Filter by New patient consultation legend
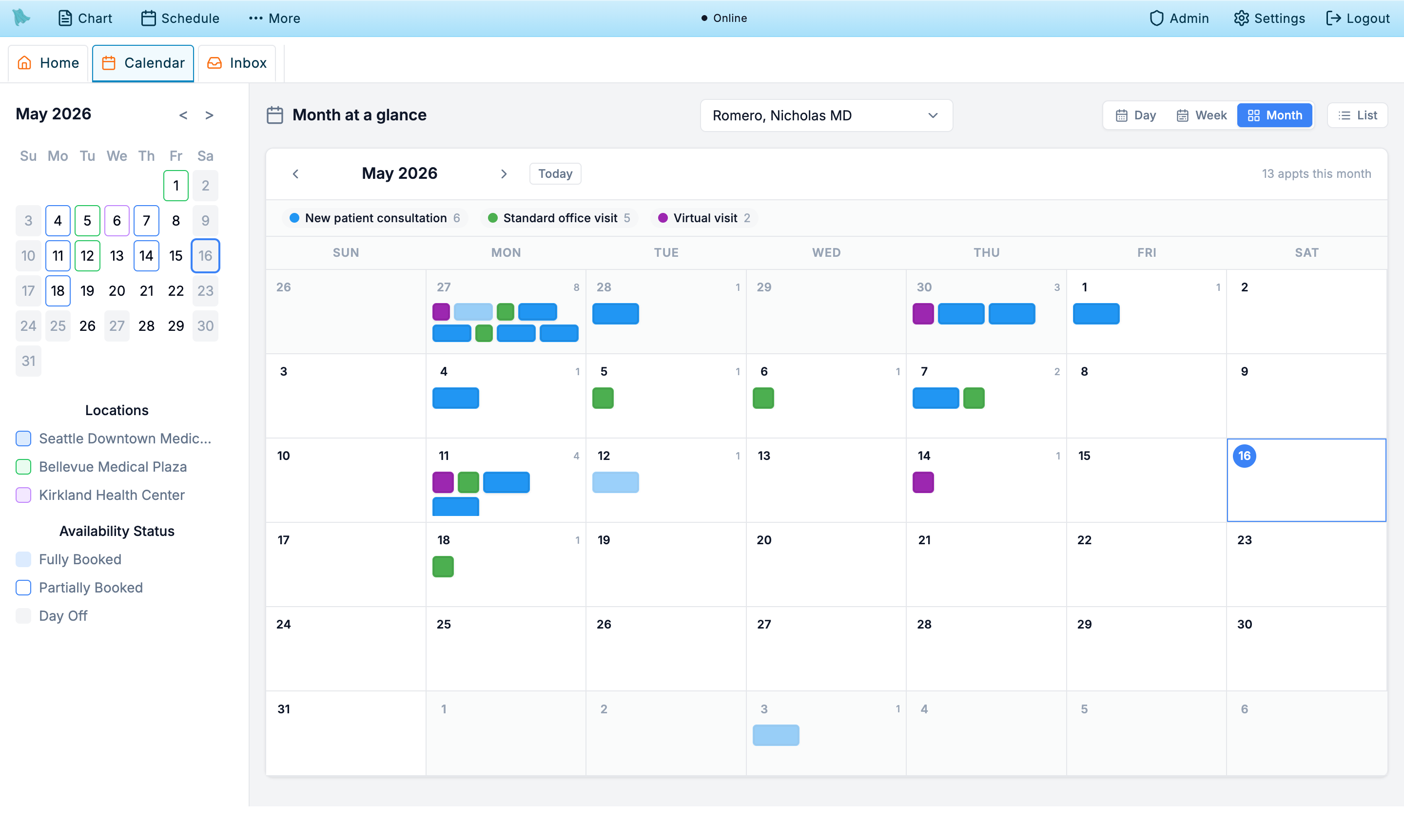 (x=374, y=218)
